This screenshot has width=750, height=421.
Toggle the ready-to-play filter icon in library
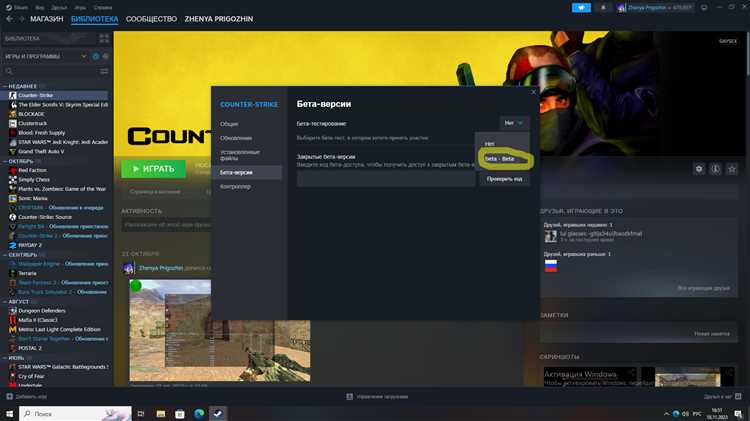(105, 56)
